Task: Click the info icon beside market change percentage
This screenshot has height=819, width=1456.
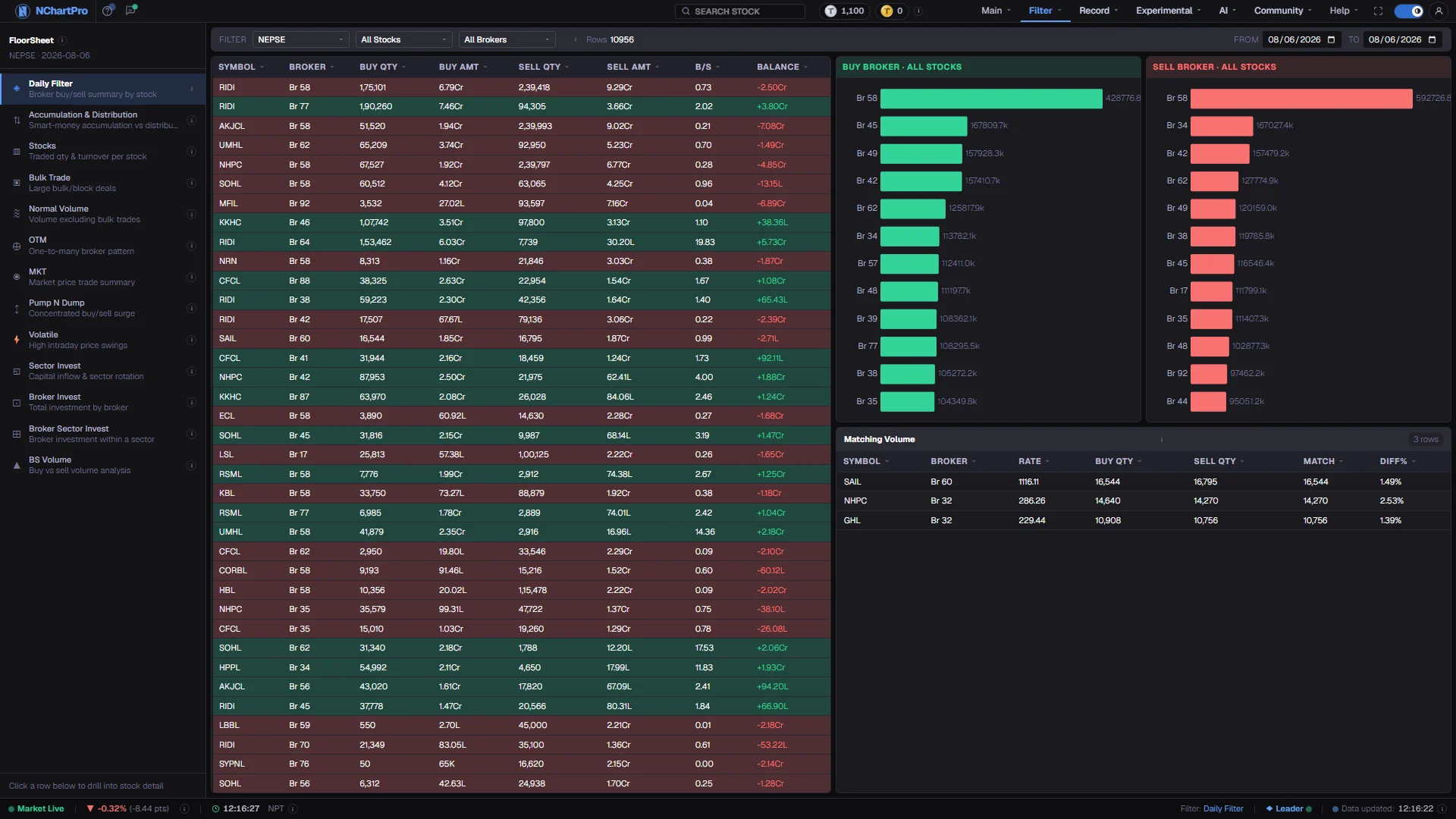Action: [x=184, y=808]
